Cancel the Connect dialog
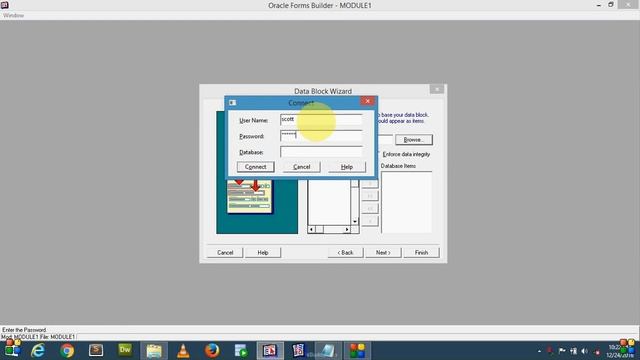Image resolution: width=640 pixels, height=360 pixels. [302, 167]
